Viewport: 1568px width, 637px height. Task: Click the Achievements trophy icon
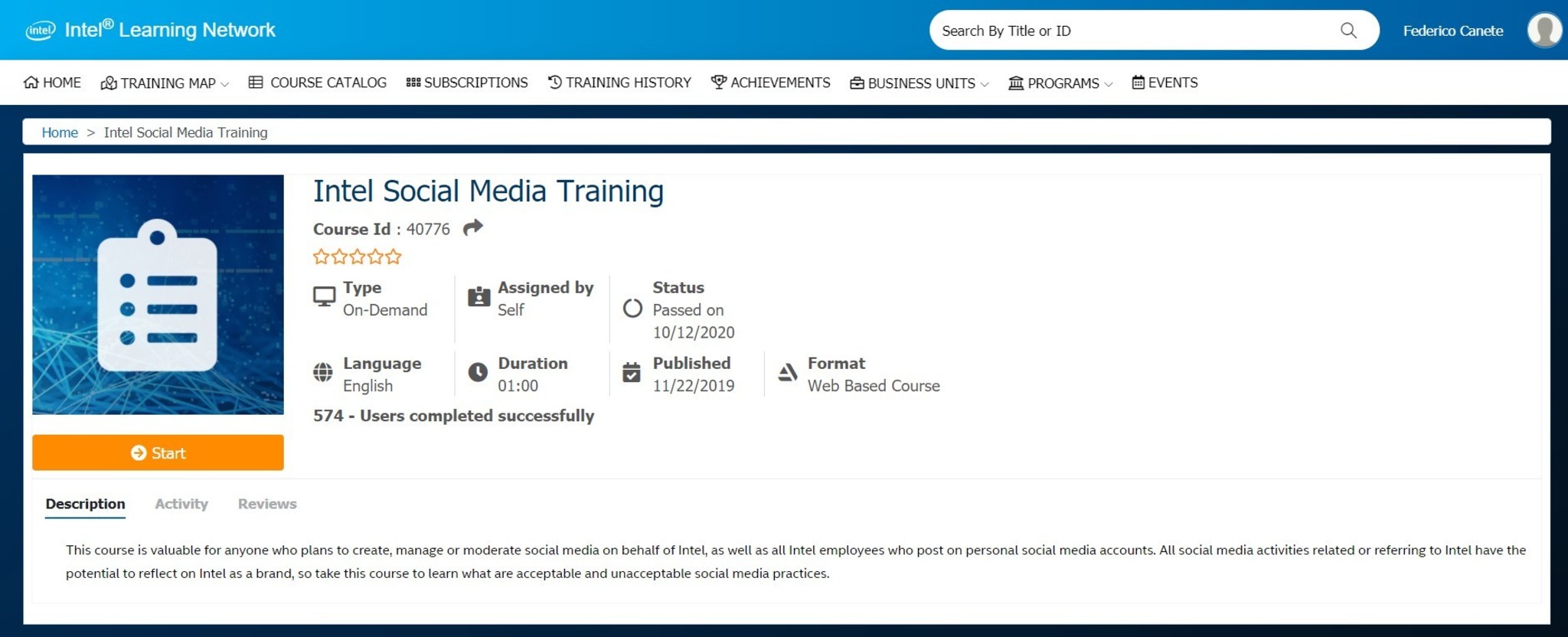coord(718,82)
